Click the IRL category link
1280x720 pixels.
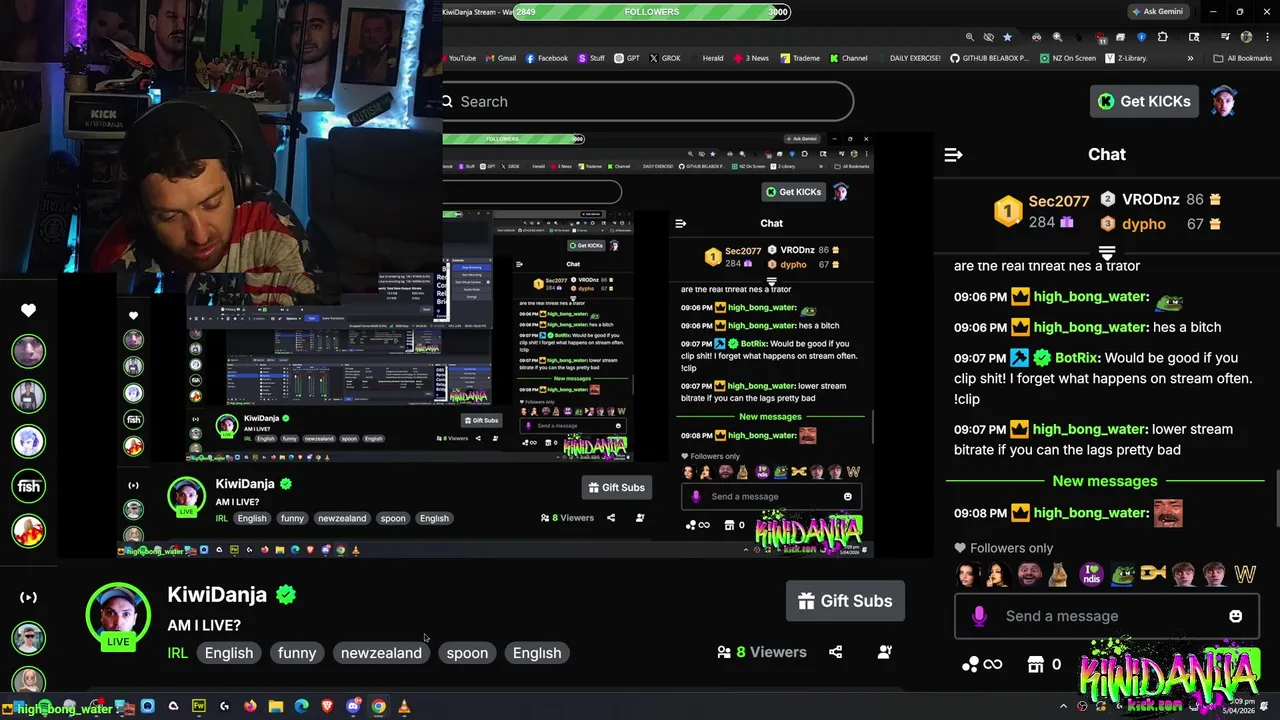coord(178,653)
